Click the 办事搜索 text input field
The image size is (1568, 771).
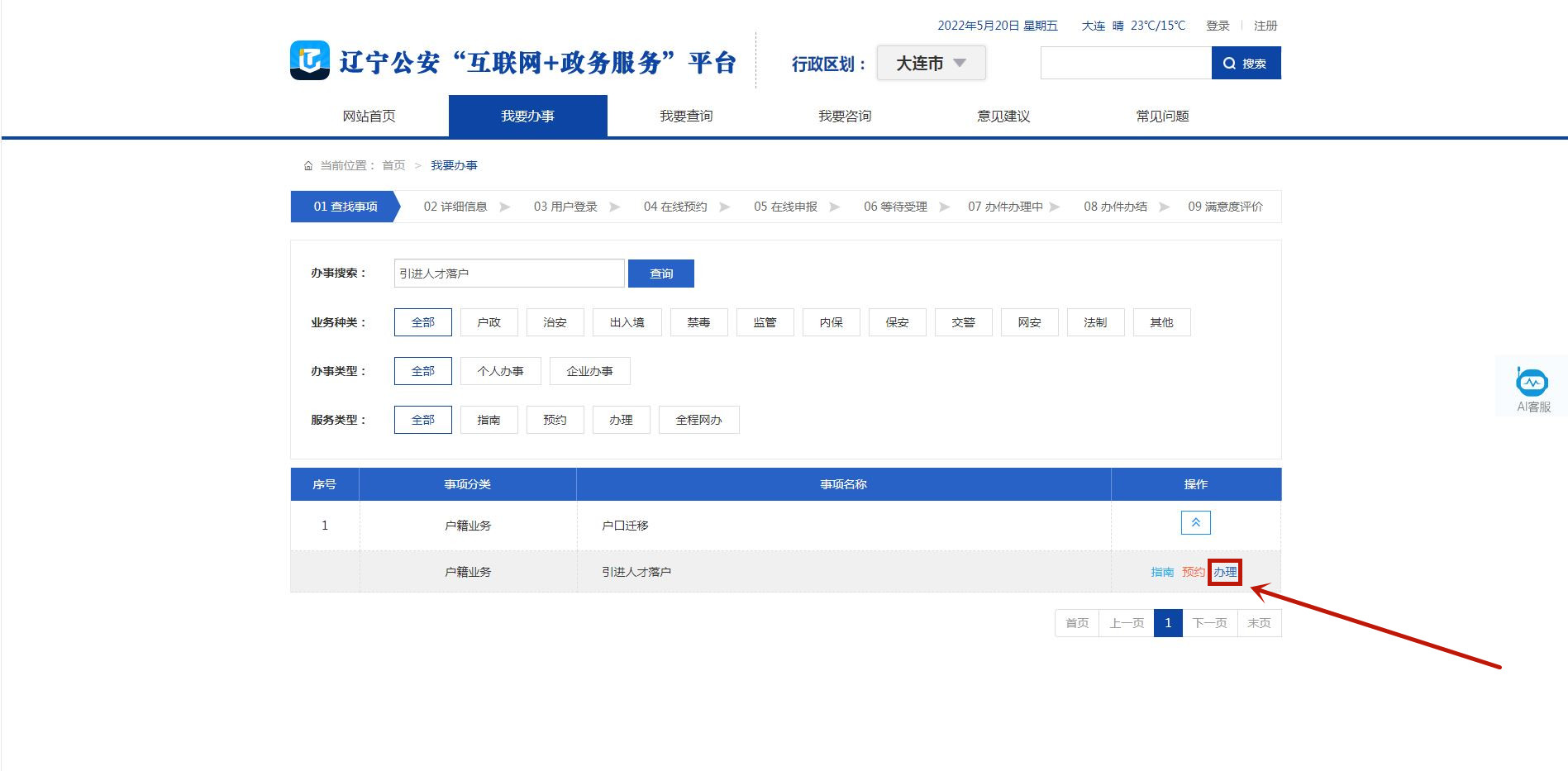click(x=508, y=274)
